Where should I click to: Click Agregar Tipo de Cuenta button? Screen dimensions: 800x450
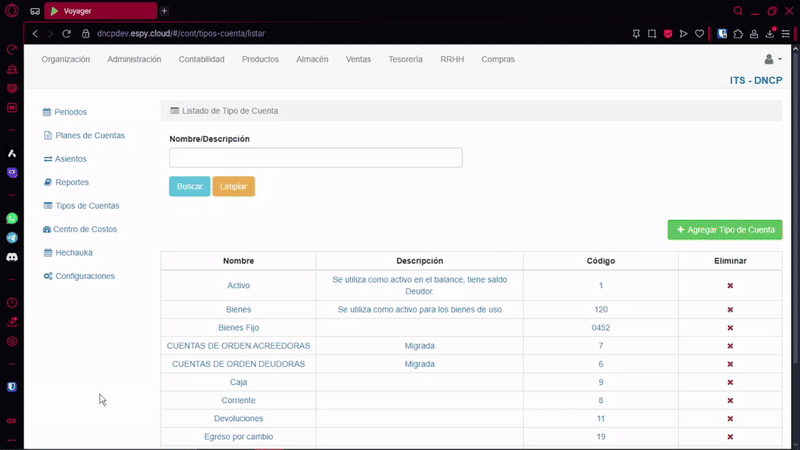click(725, 230)
